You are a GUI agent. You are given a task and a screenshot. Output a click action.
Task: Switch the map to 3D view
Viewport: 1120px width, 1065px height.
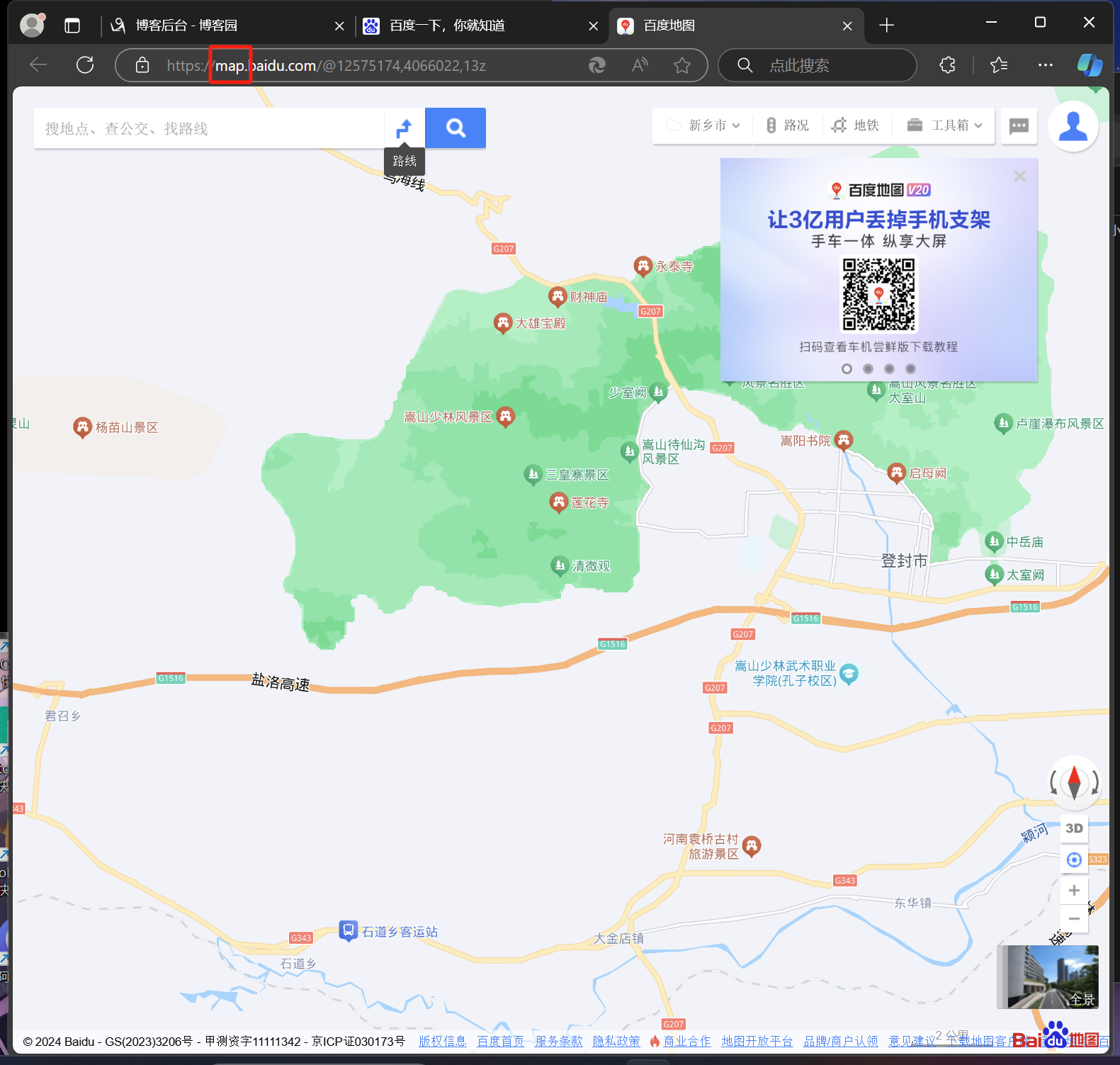point(1074,828)
